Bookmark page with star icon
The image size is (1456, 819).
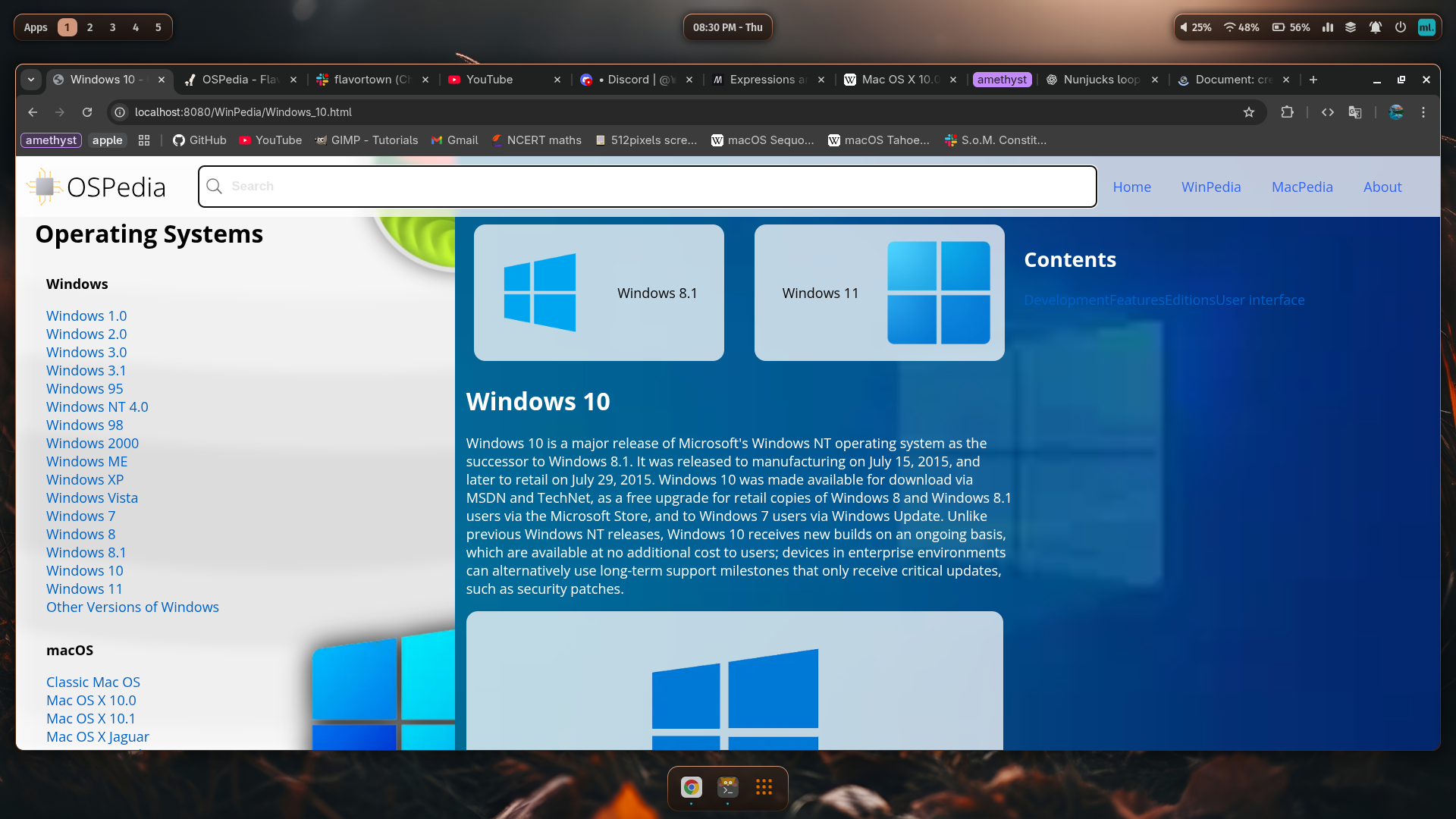(x=1249, y=112)
